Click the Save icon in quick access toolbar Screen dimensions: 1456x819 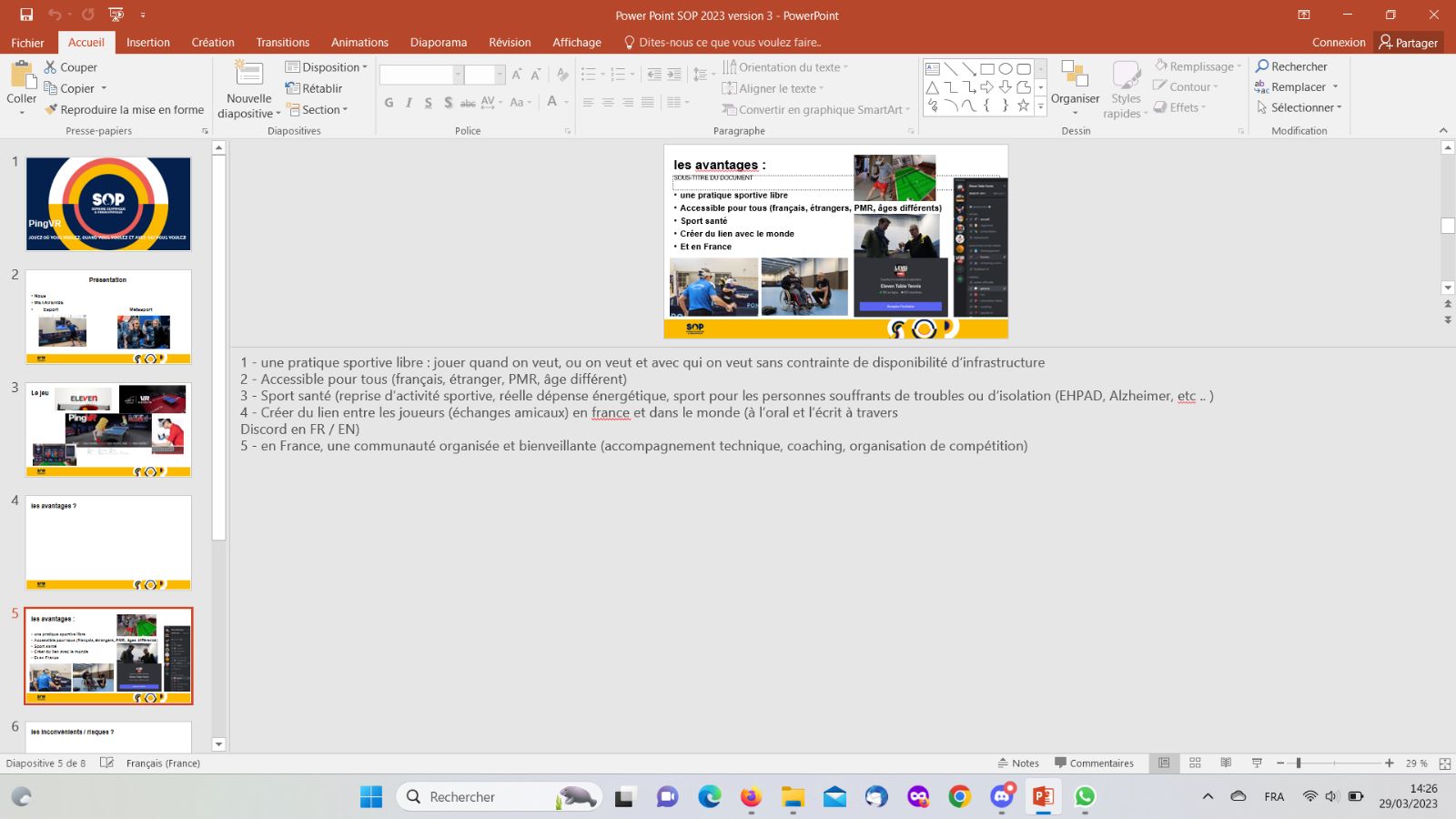(x=26, y=15)
